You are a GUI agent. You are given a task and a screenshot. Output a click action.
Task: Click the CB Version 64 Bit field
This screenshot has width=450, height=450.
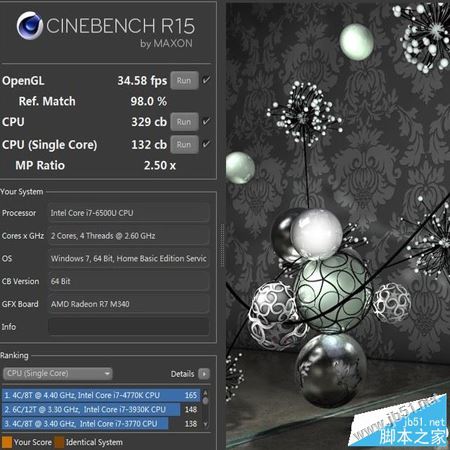129,281
